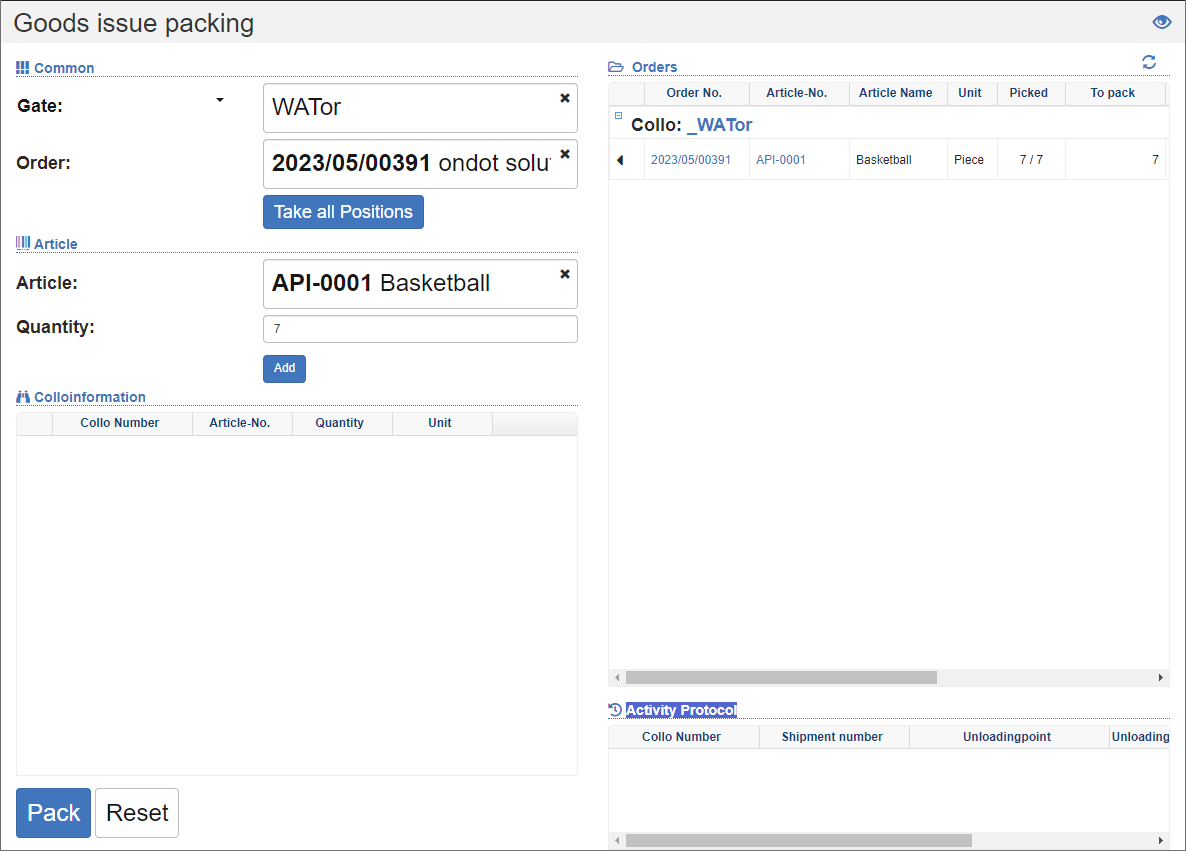
Task: Clear the Gate field with its X
Action: [565, 98]
